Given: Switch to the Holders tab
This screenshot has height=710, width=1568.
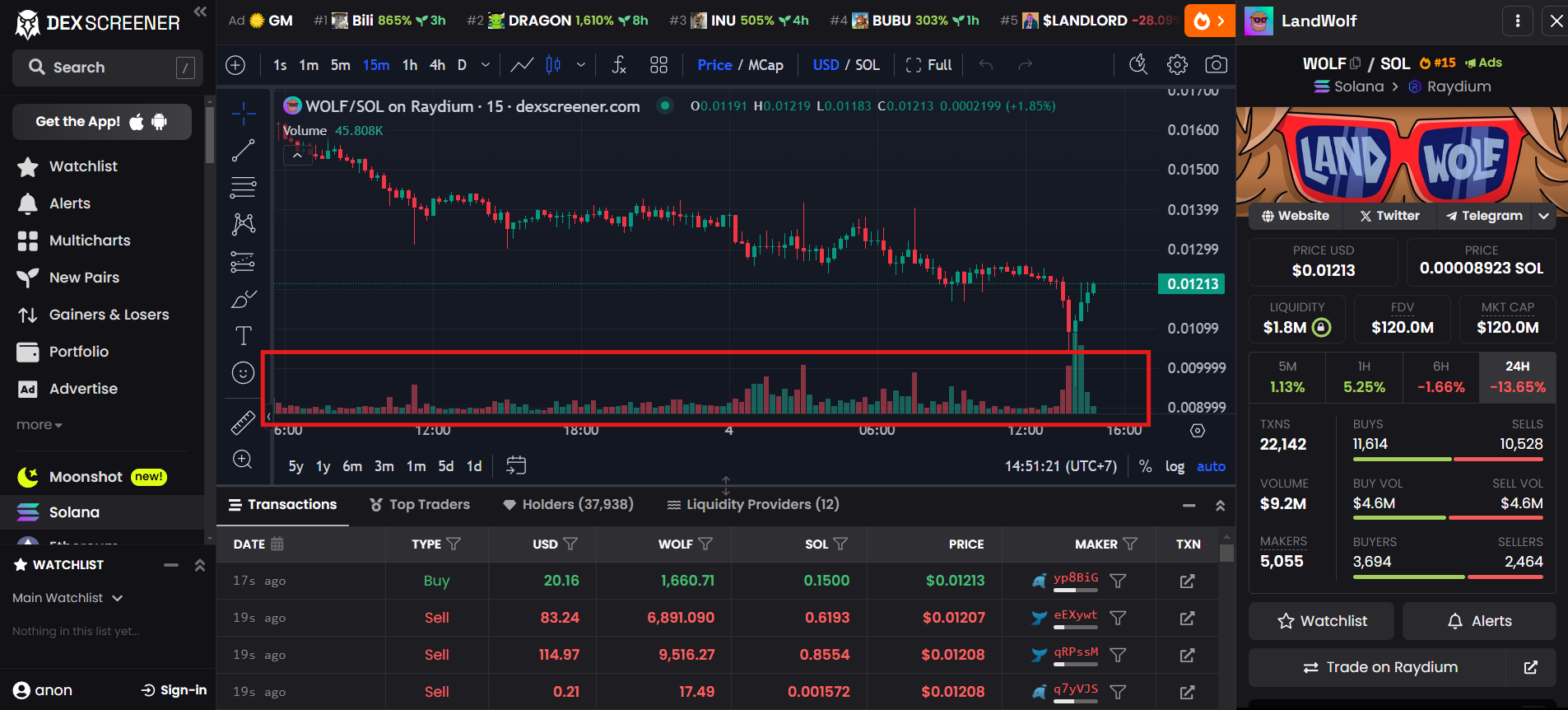Looking at the screenshot, I should (568, 504).
